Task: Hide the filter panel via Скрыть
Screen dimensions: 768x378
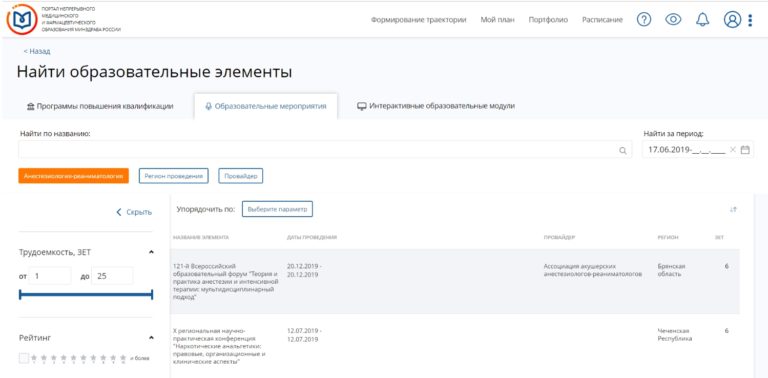Action: tap(134, 212)
